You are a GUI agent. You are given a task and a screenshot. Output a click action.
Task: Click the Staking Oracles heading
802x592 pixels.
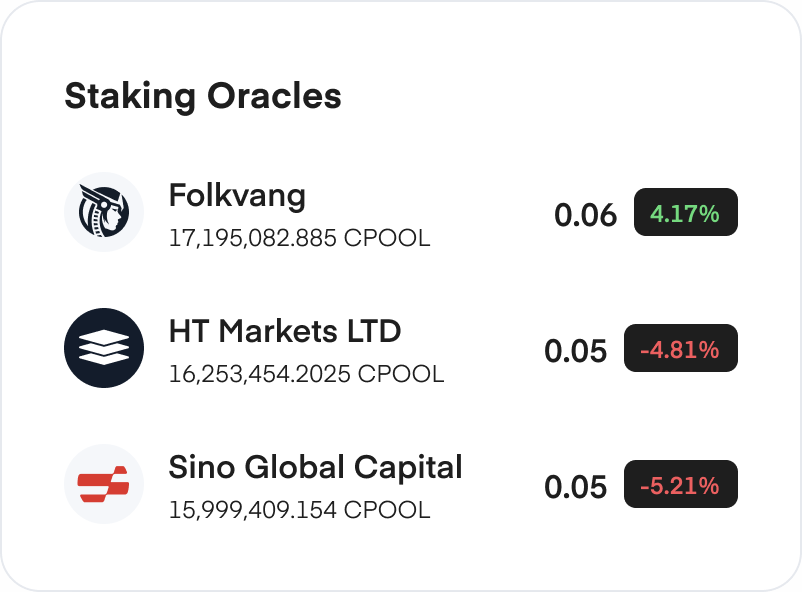[202, 97]
